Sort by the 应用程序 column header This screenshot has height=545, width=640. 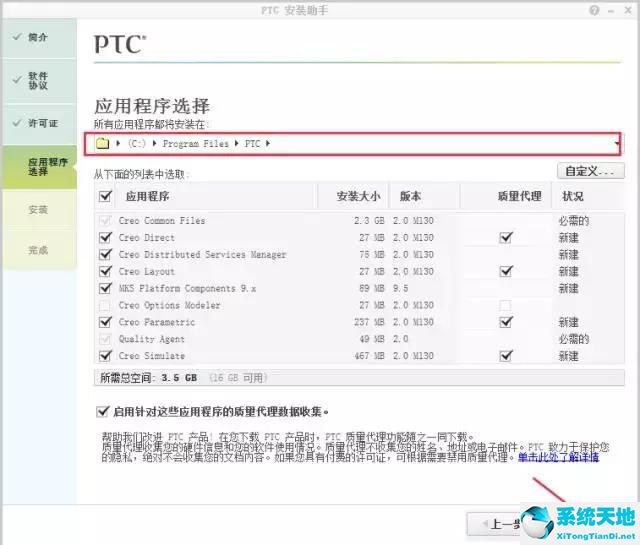[147, 196]
